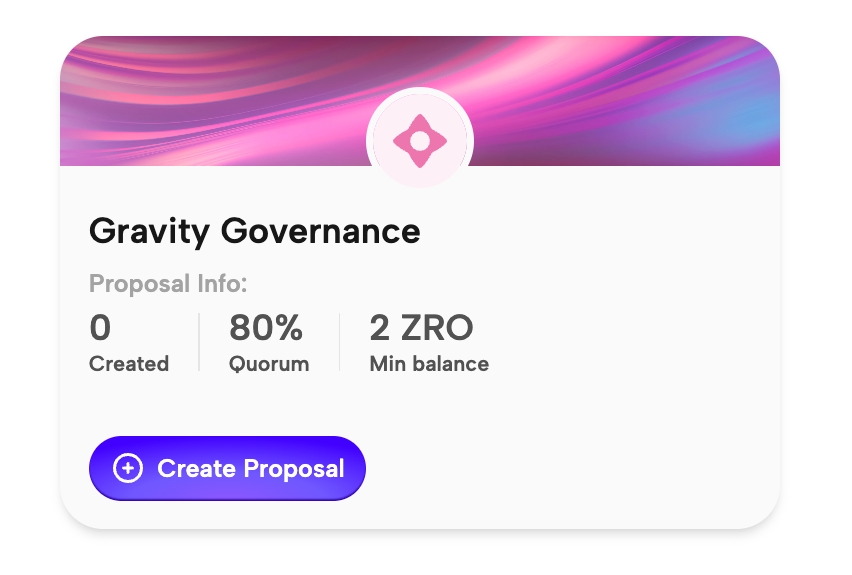The image size is (852, 575).
Task: Click the Quorum label
Action: click(x=269, y=364)
